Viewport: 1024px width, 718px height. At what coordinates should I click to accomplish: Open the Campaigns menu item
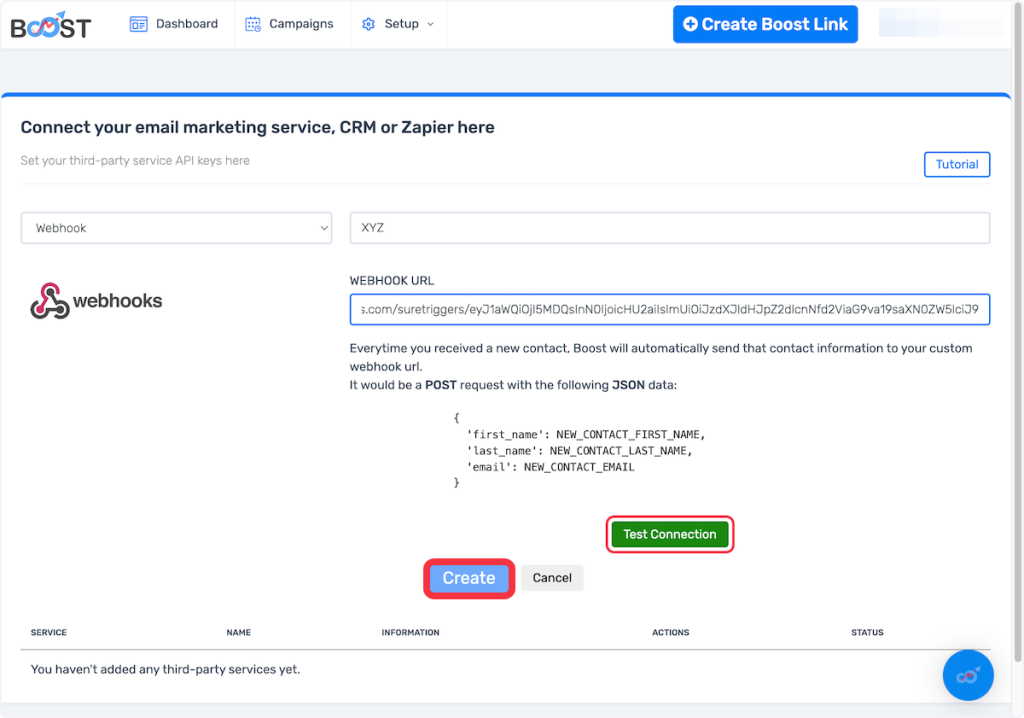(x=301, y=24)
